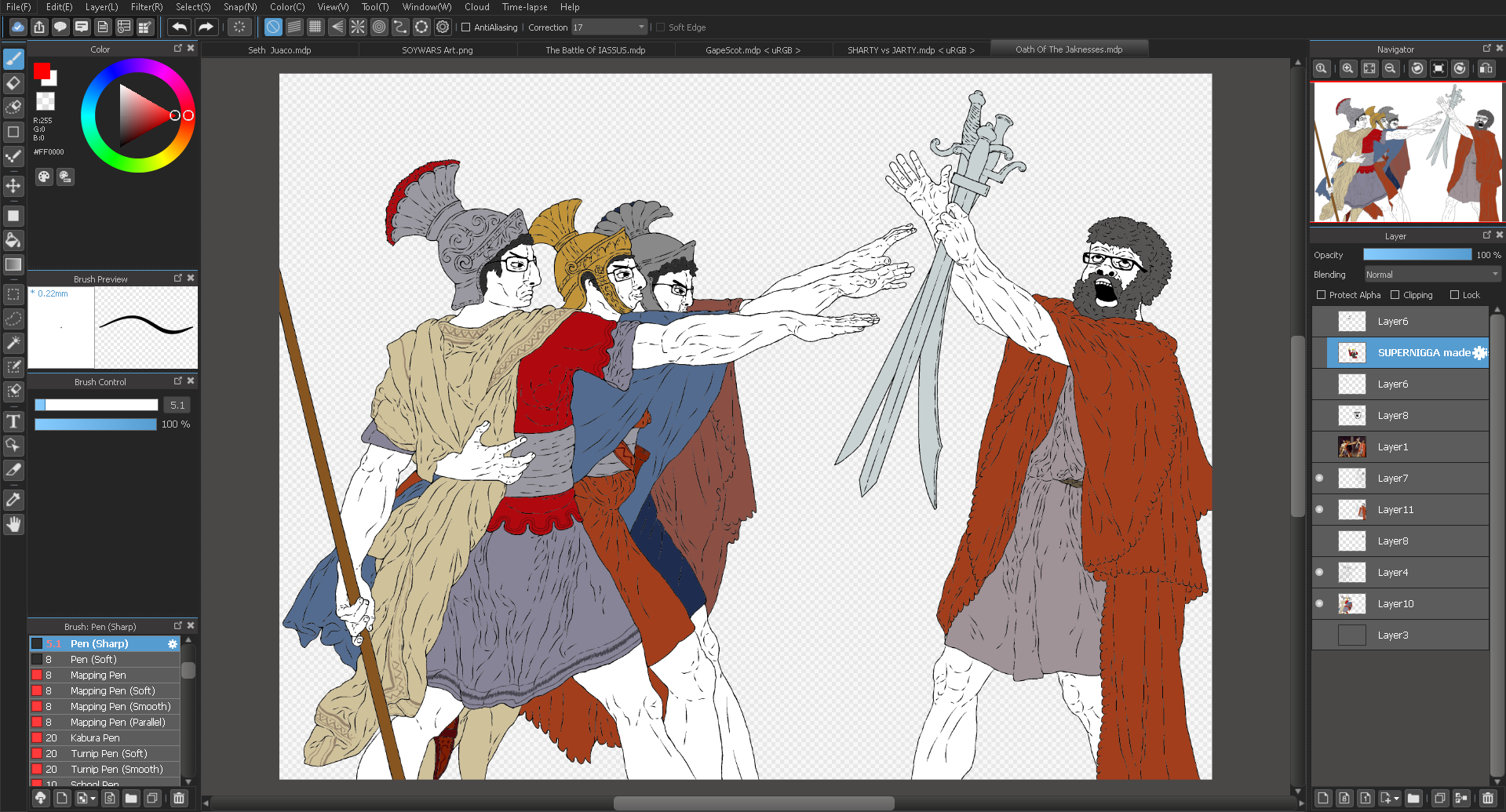
Task: Select Layer10 in the layer list
Action: click(1395, 603)
